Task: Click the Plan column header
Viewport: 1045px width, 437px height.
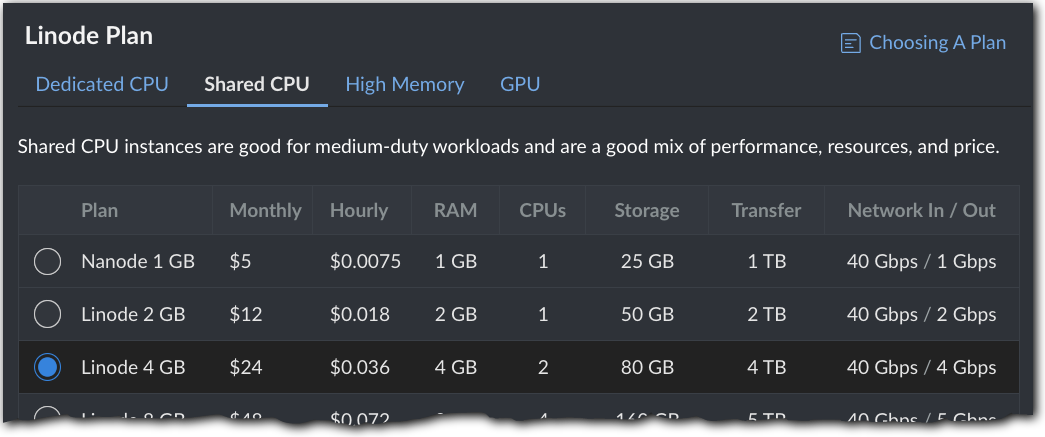Action: (99, 211)
